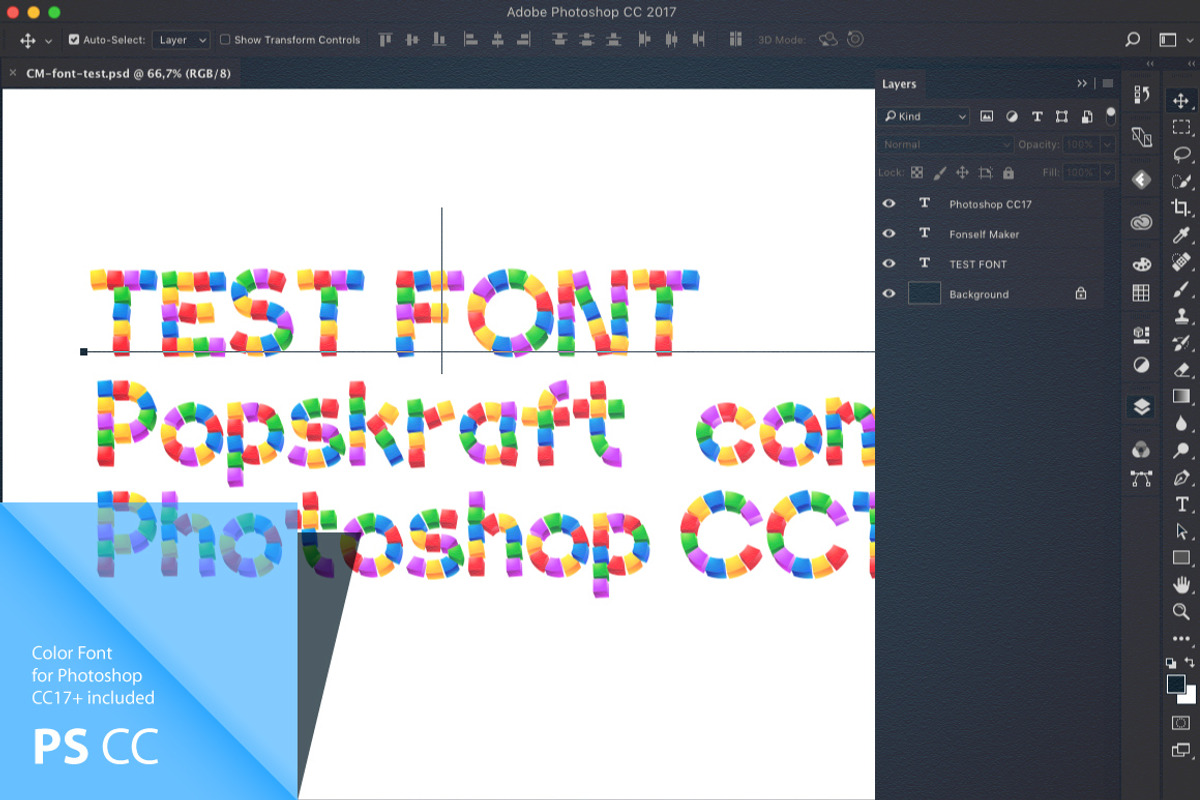Screen dimensions: 1200x800
Task: Select the Rectangular Marquee tool
Action: pos(1181,127)
